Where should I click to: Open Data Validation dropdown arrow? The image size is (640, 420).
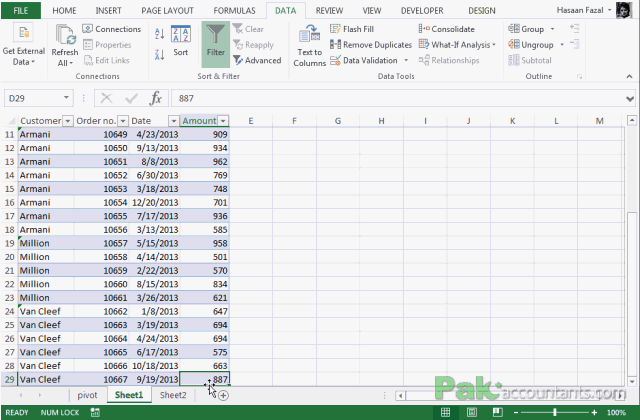(x=406, y=60)
